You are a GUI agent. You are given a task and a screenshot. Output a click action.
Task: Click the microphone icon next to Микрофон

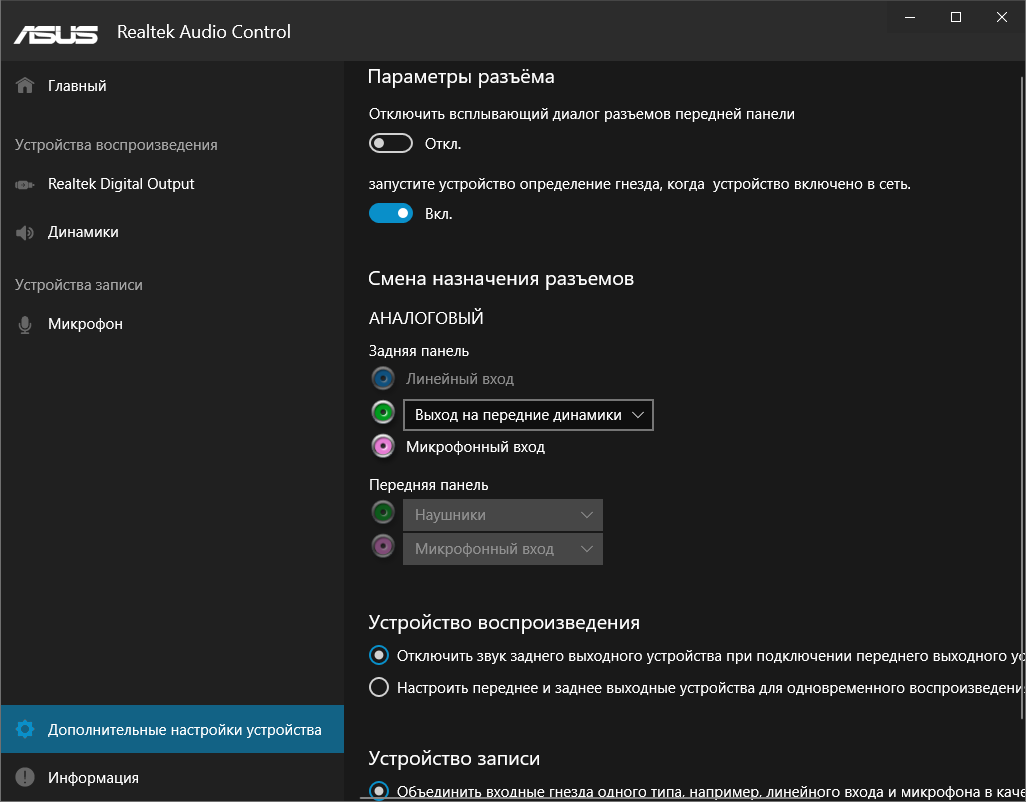[x=25, y=324]
